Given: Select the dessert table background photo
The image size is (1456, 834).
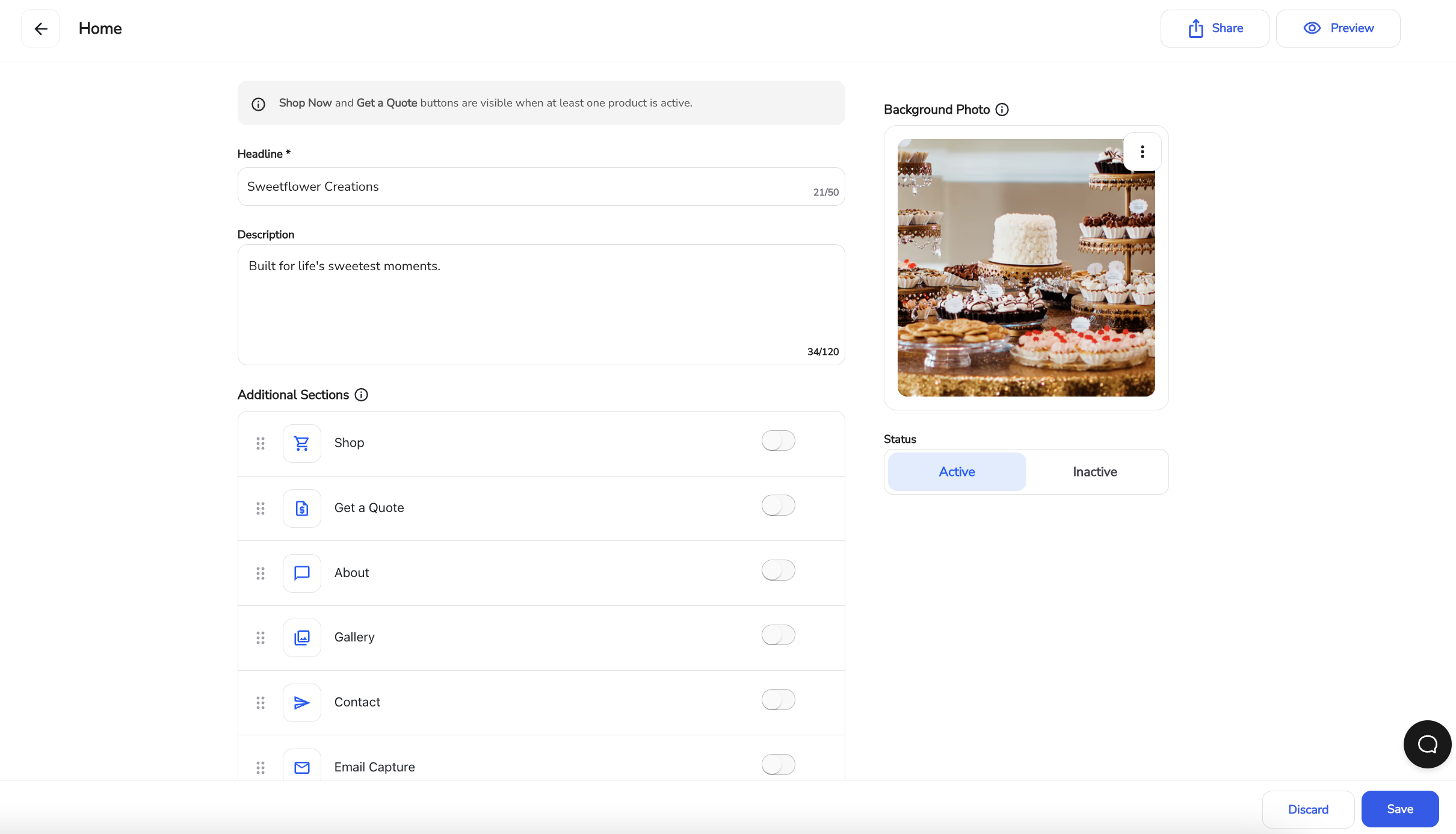Looking at the screenshot, I should tap(1026, 268).
